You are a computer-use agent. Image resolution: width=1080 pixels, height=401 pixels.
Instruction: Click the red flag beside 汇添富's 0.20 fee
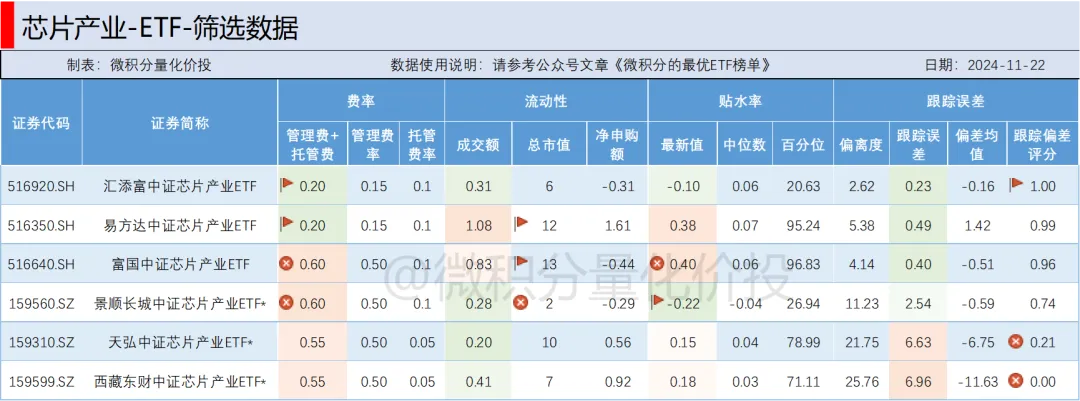coord(287,185)
